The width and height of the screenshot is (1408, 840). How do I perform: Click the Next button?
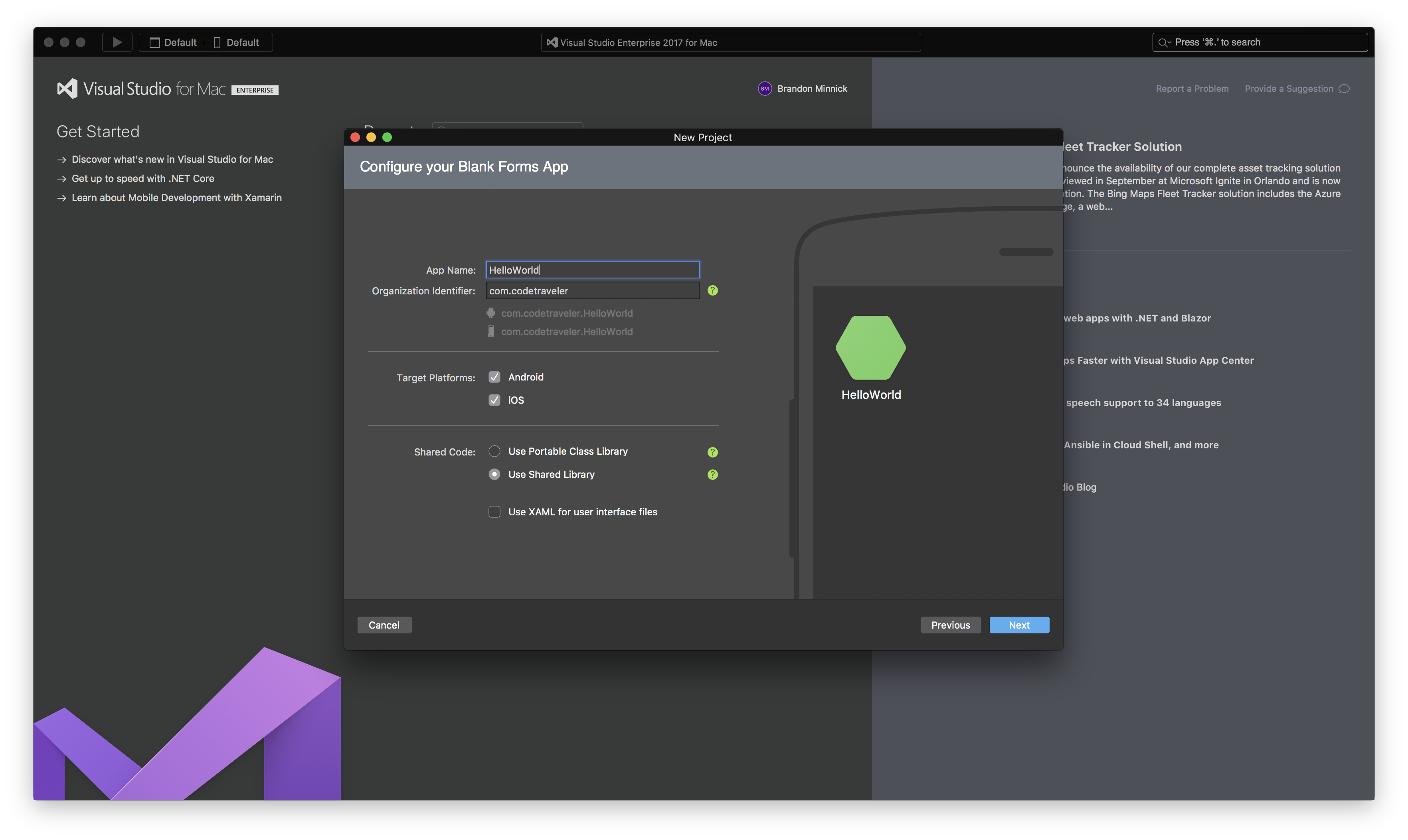click(x=1019, y=625)
